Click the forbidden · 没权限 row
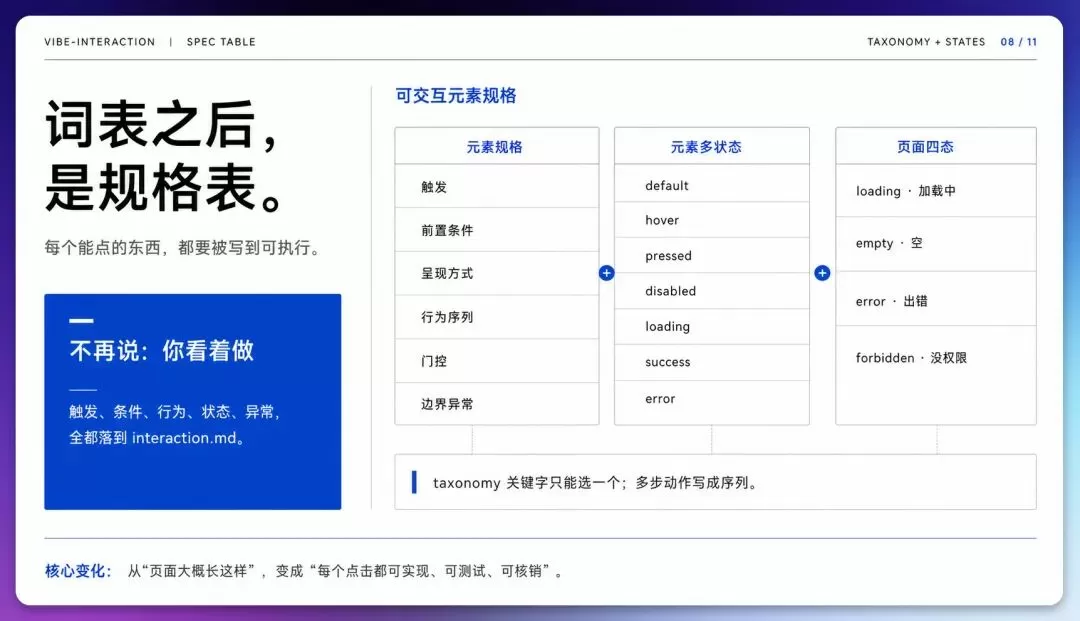Screen dimensions: 1080x621 click(936, 375)
